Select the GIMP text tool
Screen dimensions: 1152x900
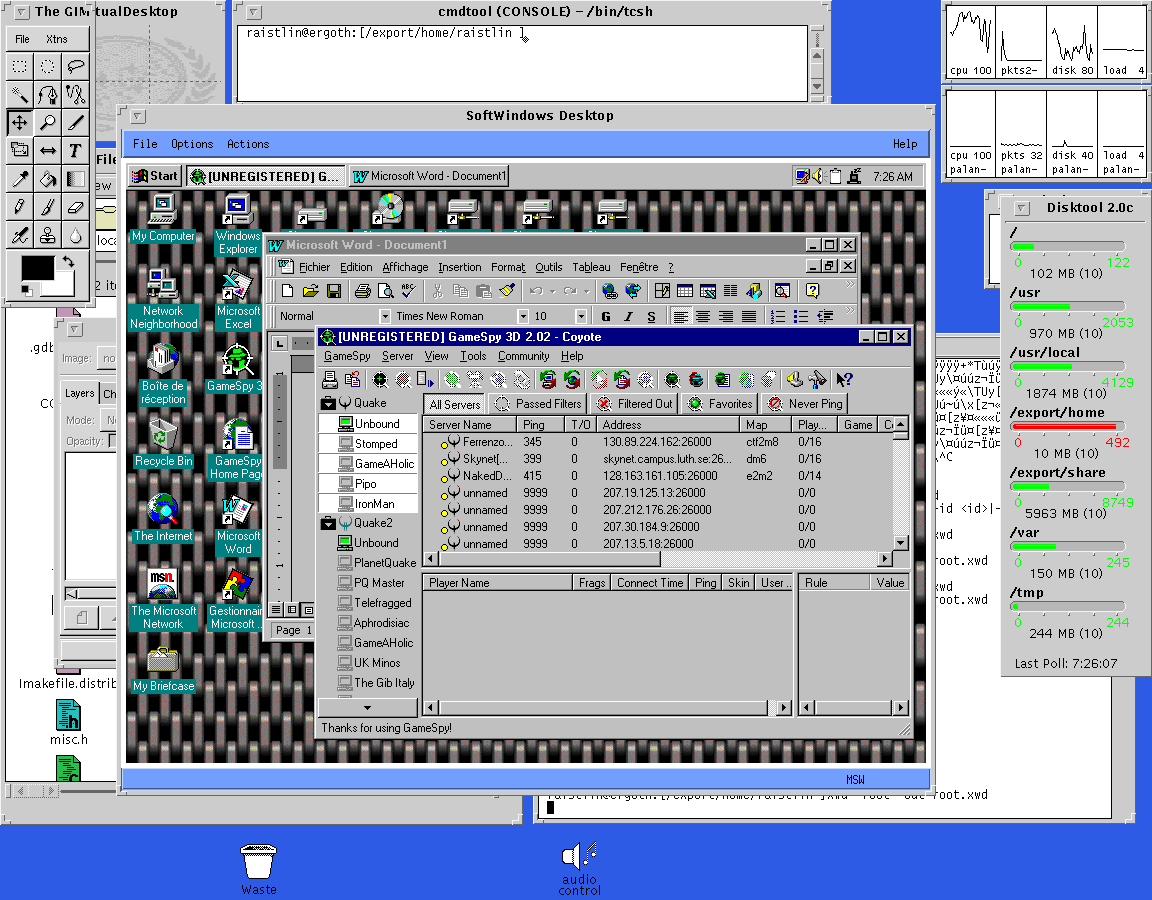[75, 150]
